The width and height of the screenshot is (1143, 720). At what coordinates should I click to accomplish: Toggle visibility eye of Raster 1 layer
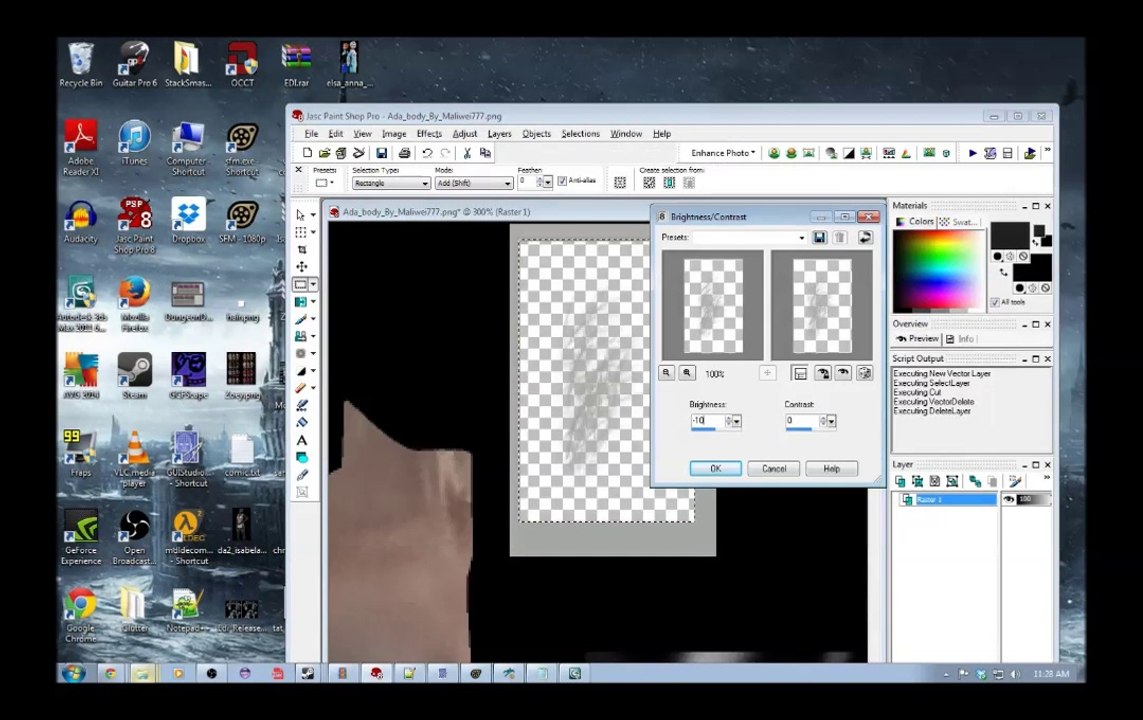click(1009, 499)
